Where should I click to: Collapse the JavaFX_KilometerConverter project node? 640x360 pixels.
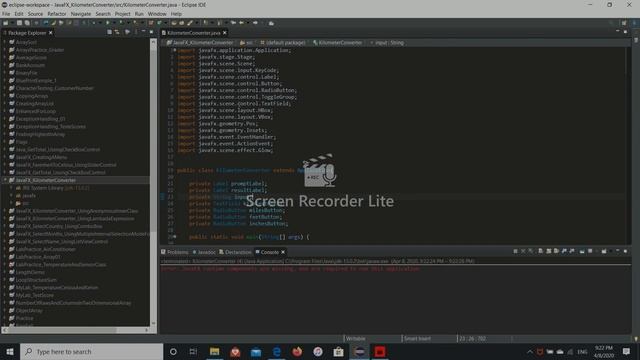pyautogui.click(x=5, y=180)
